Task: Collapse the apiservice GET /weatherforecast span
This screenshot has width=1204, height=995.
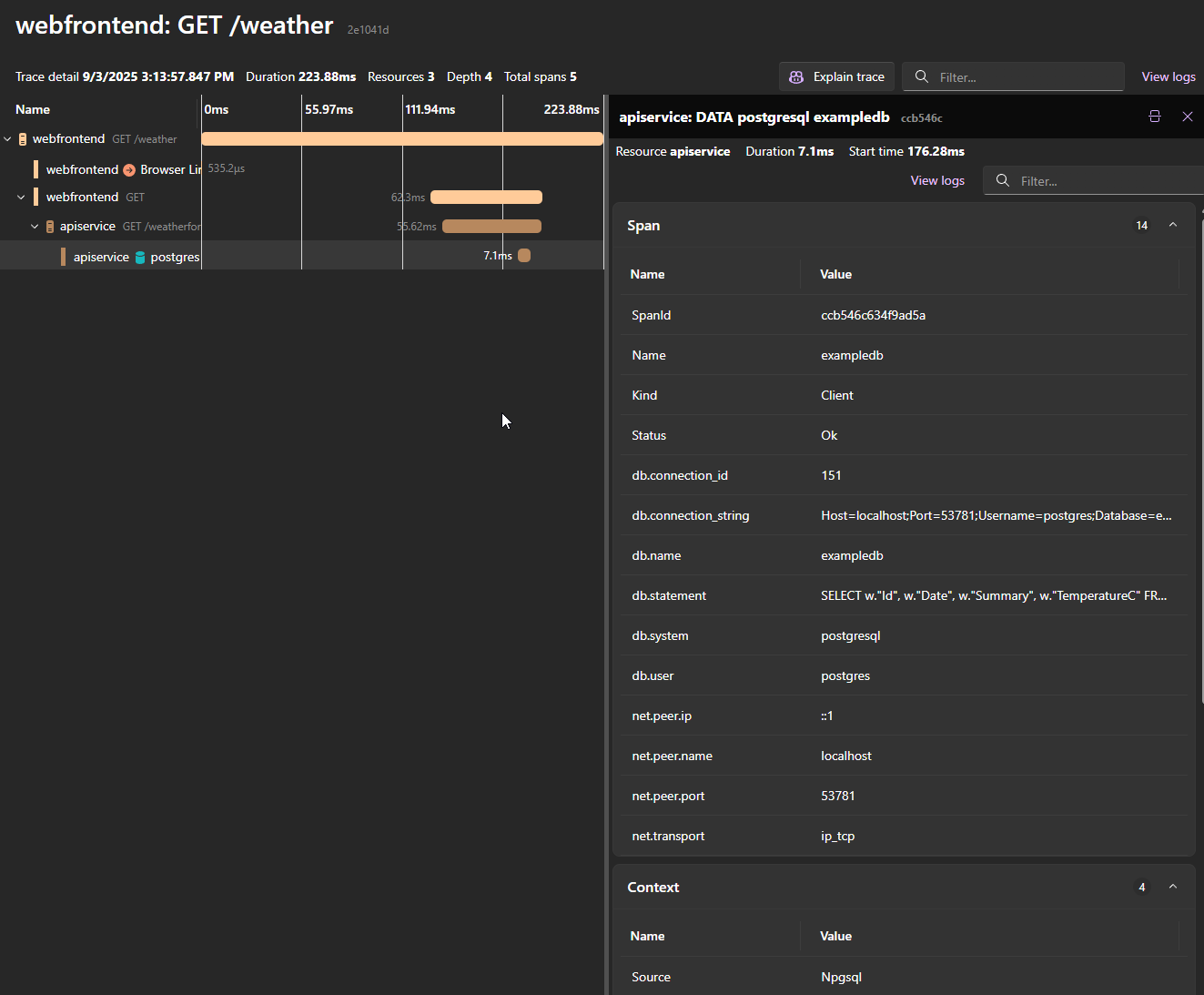Action: (x=35, y=226)
